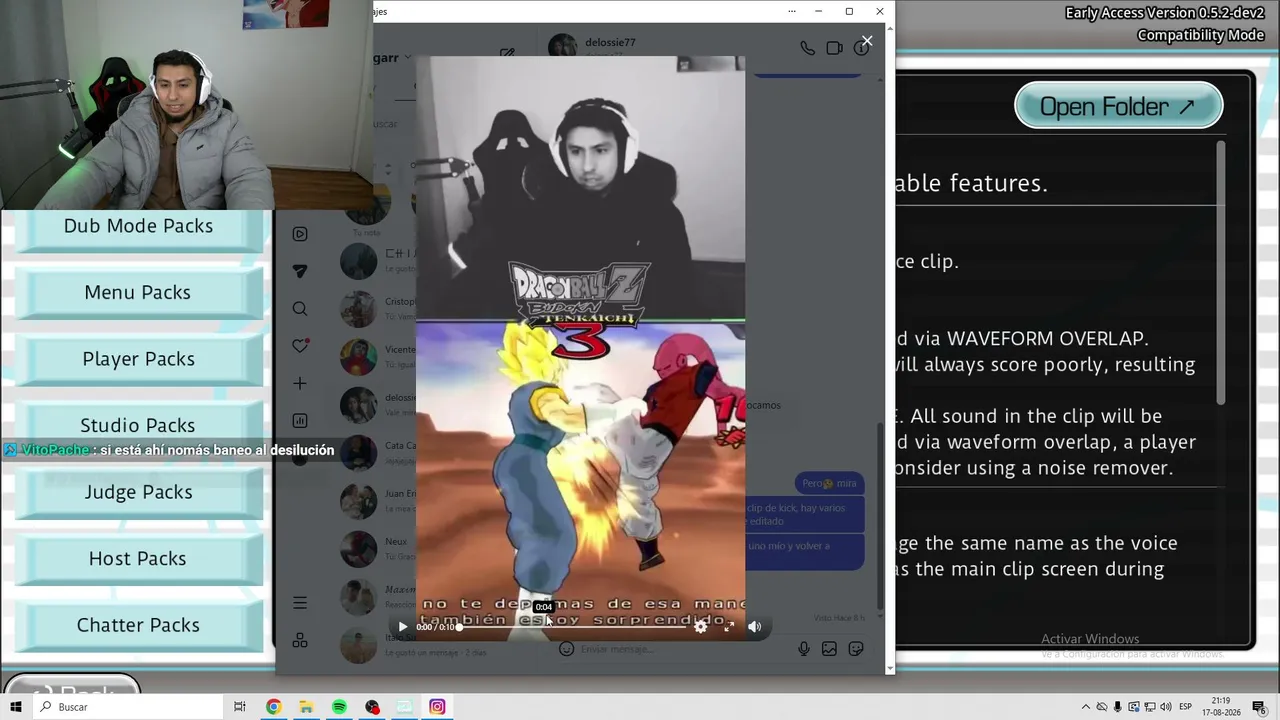1280x720 pixels.
Task: Compose a new Instagram message
Action: tap(507, 53)
